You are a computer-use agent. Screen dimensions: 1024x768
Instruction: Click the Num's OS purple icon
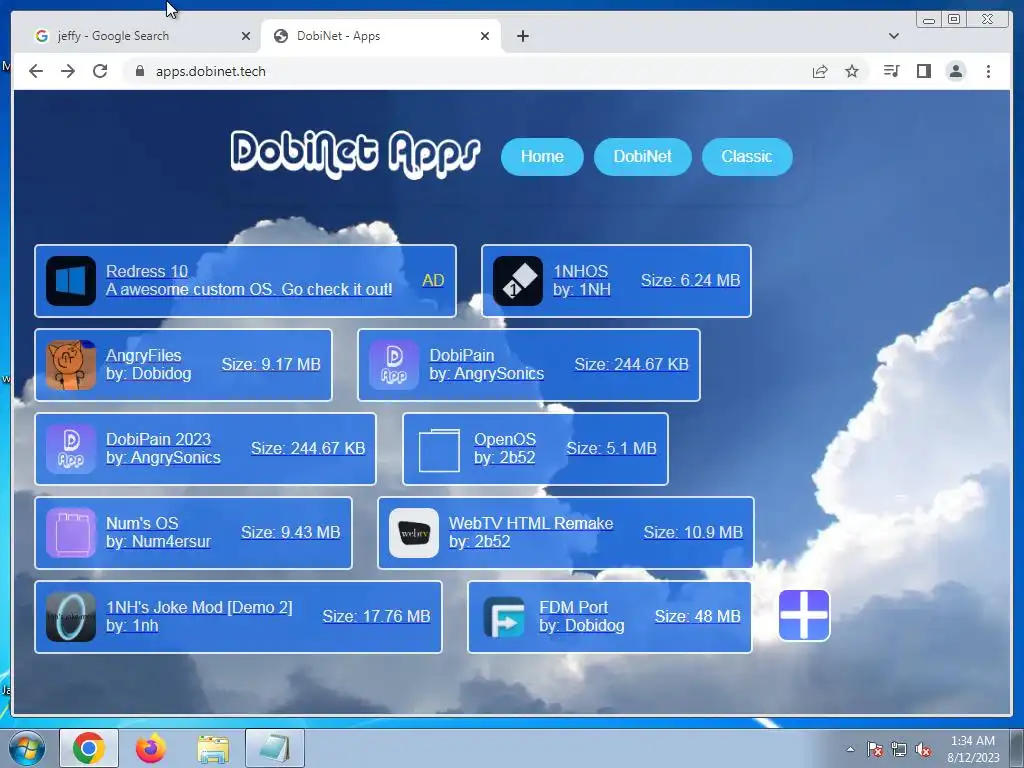tap(71, 533)
